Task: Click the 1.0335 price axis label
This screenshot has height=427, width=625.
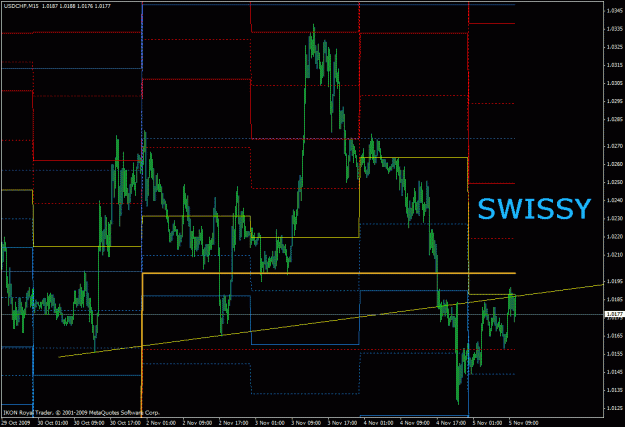Action: (615, 29)
